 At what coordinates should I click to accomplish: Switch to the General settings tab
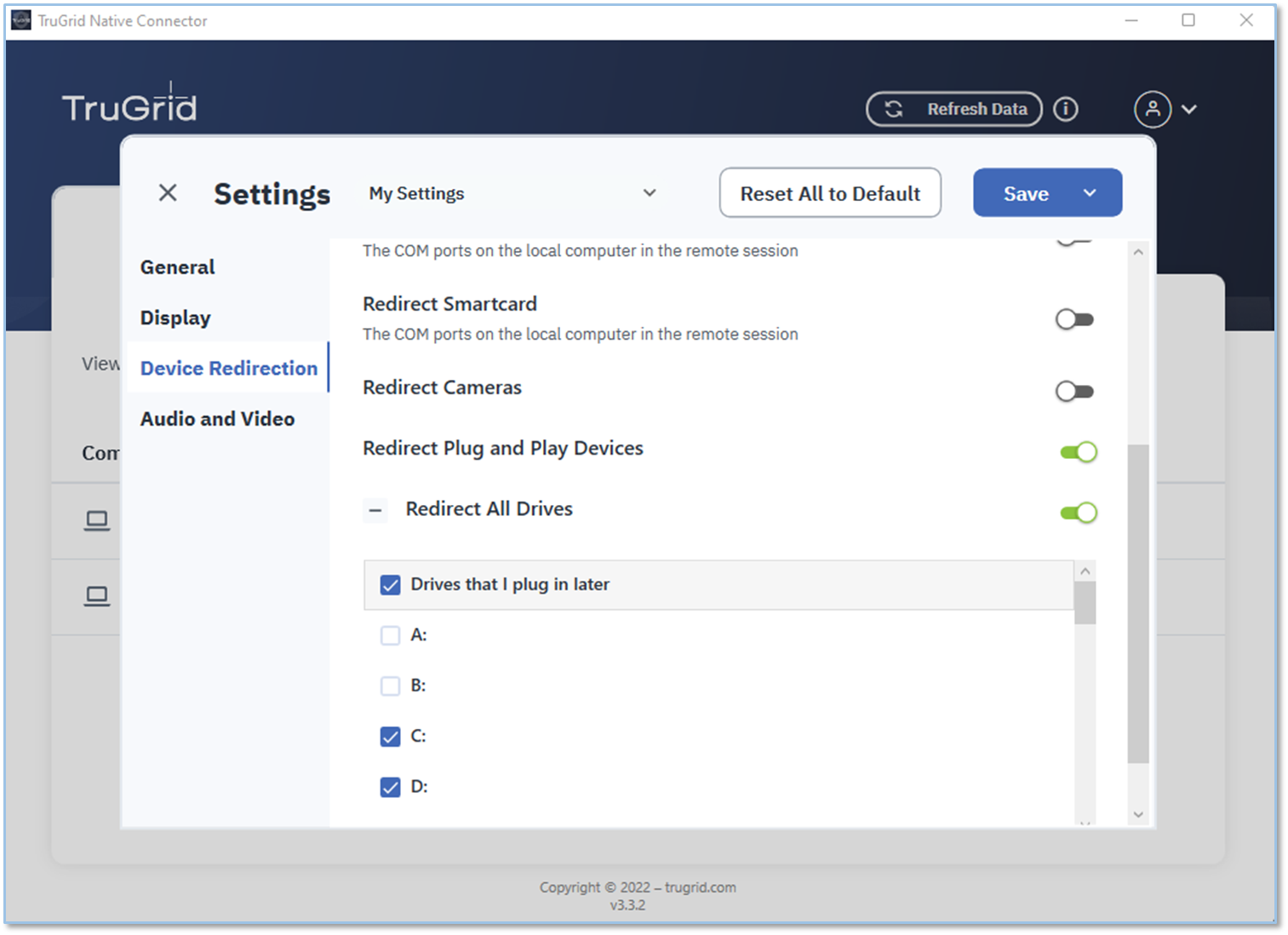178,267
